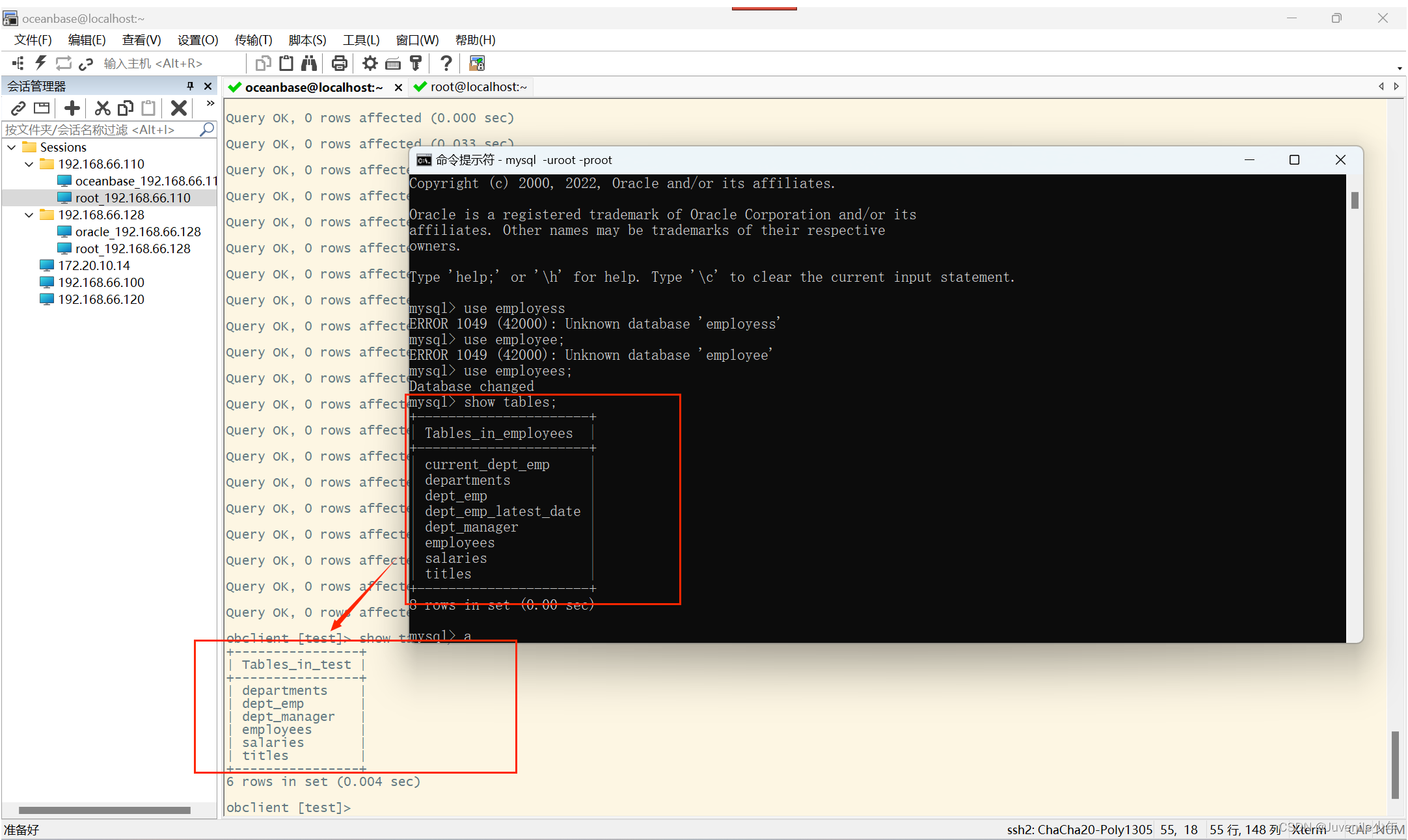
Task: Select oracle_192.168.66.128 session
Action: pos(129,232)
